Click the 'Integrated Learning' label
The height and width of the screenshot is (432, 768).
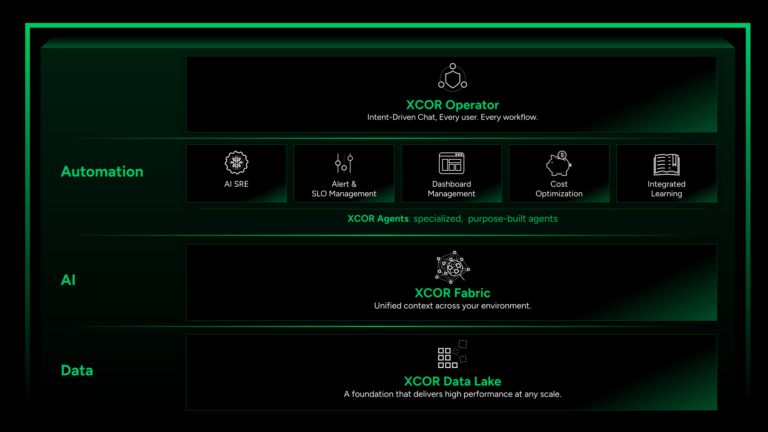point(667,189)
